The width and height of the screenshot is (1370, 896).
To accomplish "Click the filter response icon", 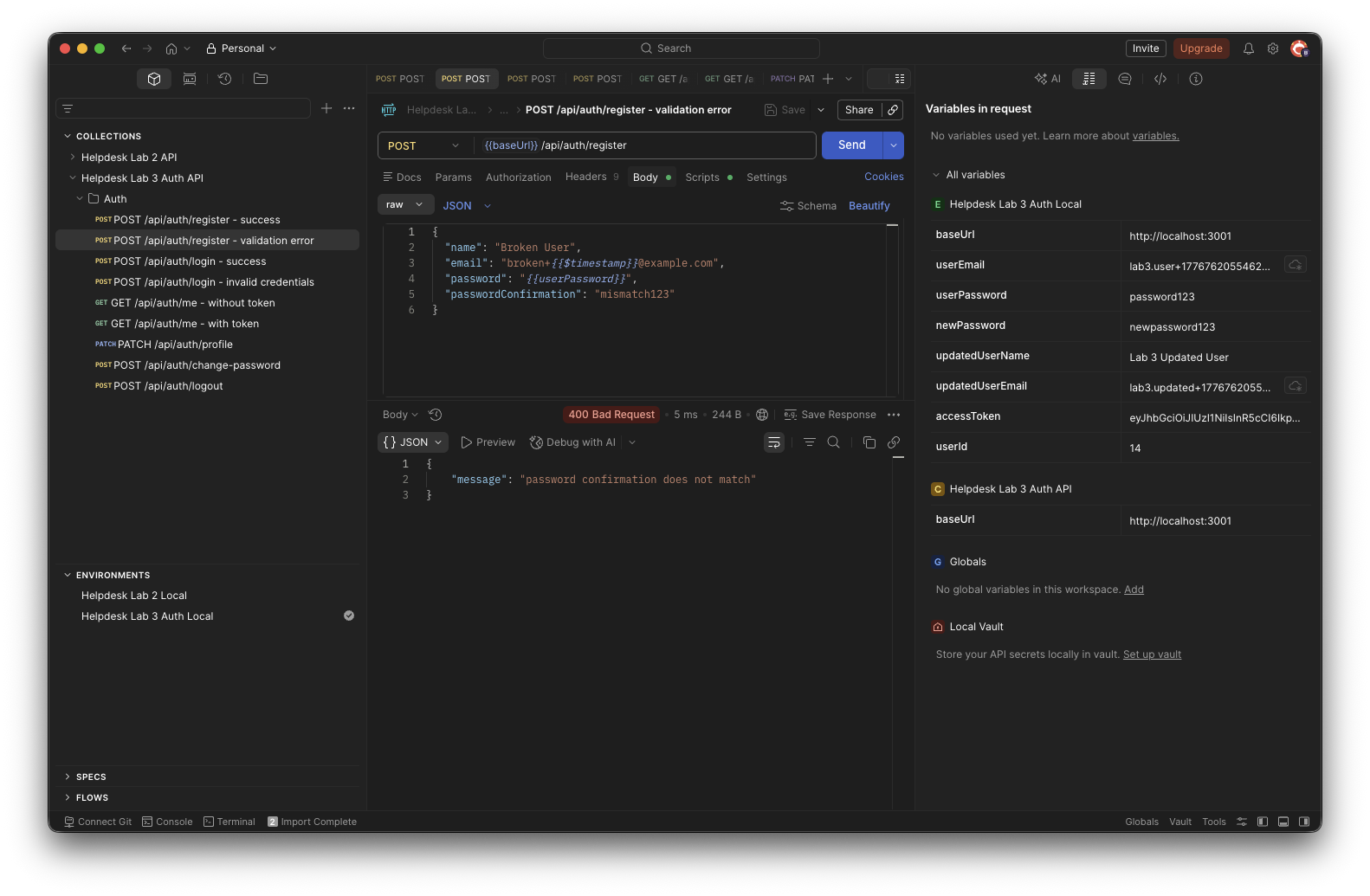I will click(x=810, y=442).
